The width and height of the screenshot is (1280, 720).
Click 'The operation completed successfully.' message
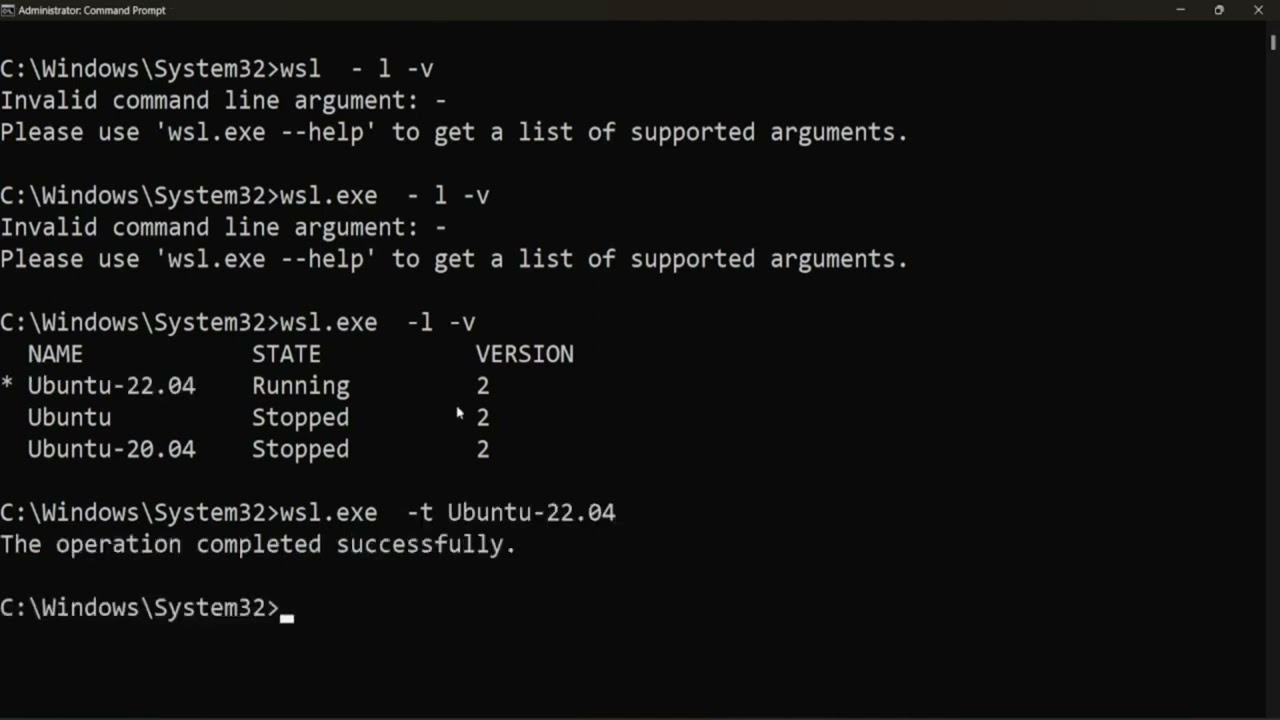(258, 545)
